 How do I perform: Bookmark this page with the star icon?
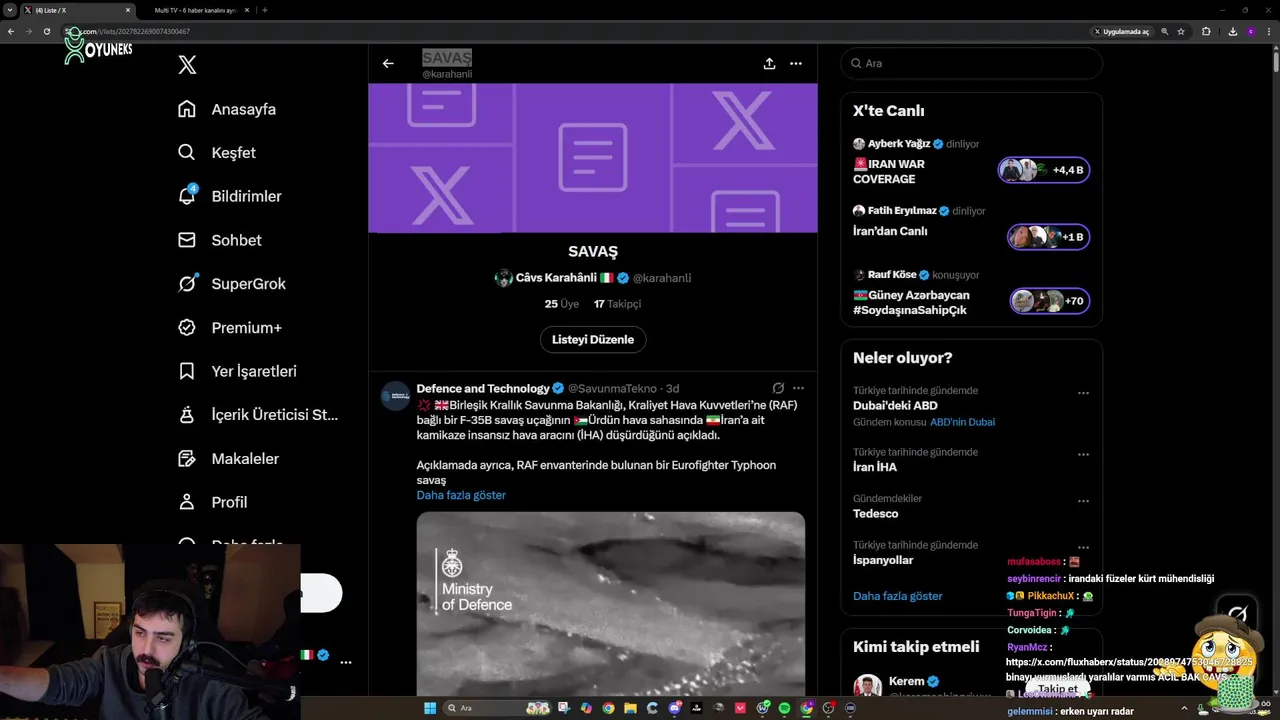1181,32
